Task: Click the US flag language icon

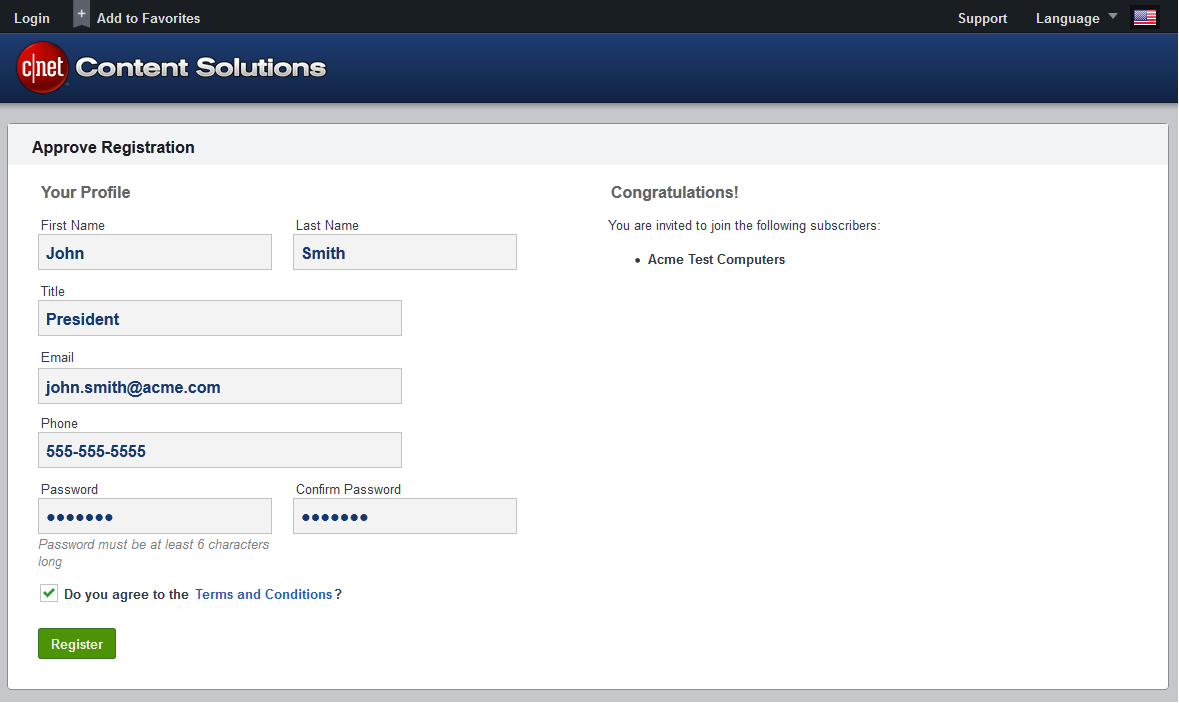Action: point(1144,18)
